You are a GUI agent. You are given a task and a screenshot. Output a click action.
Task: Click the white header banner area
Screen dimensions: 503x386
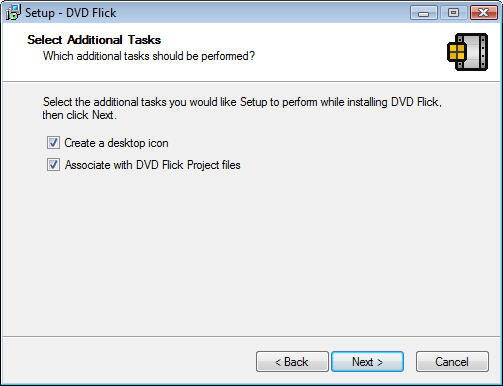251,52
